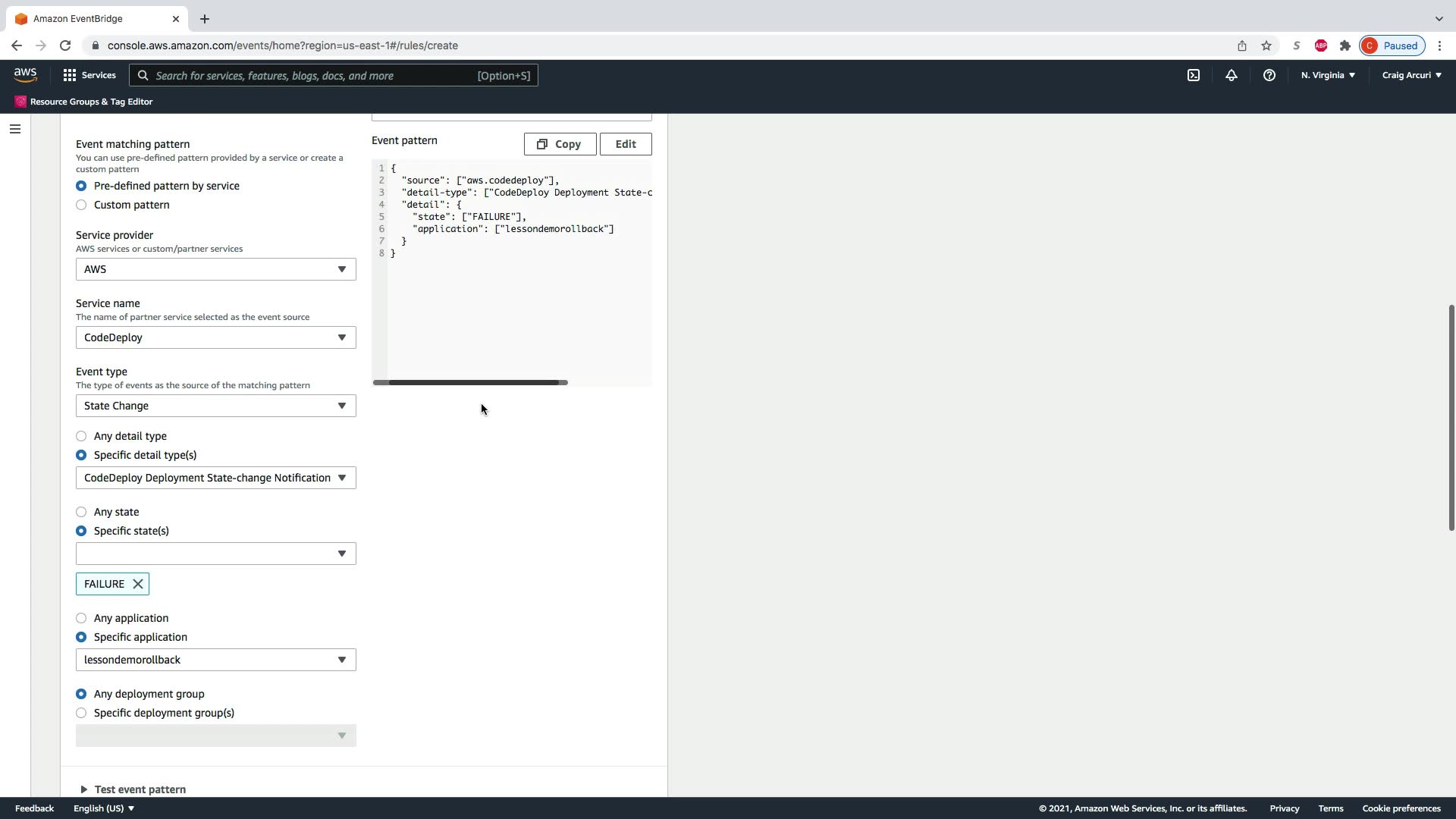Open the Event type State Change dropdown
This screenshot has height=819, width=1456.
[215, 406]
